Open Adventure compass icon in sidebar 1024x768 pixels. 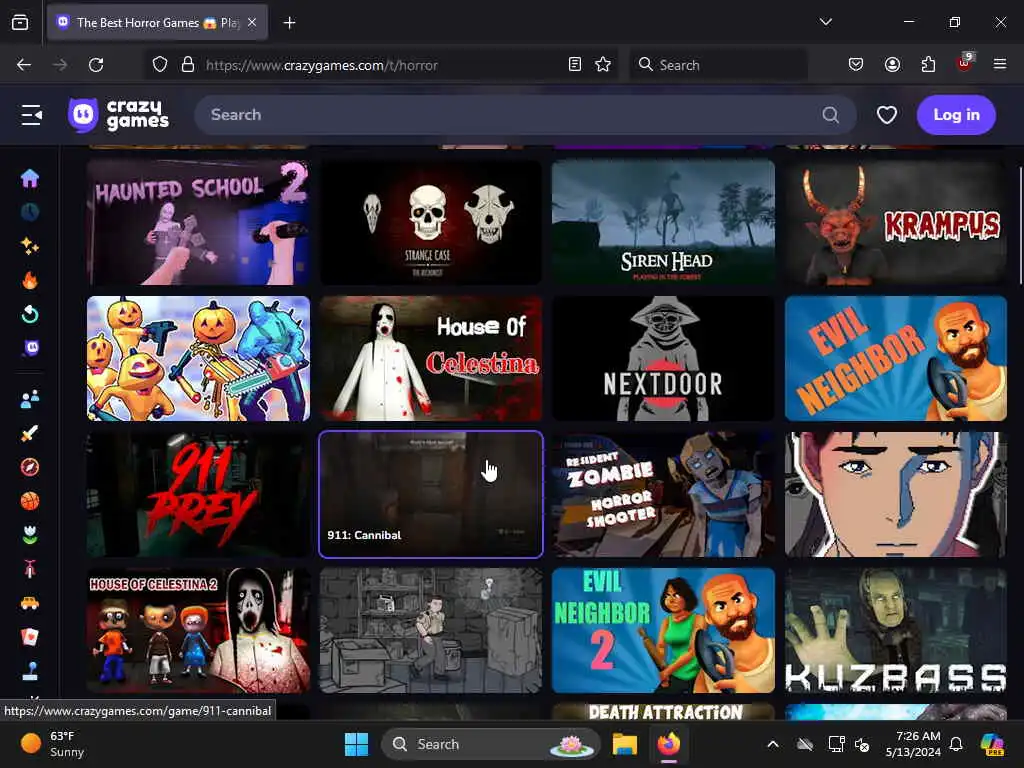click(x=29, y=467)
